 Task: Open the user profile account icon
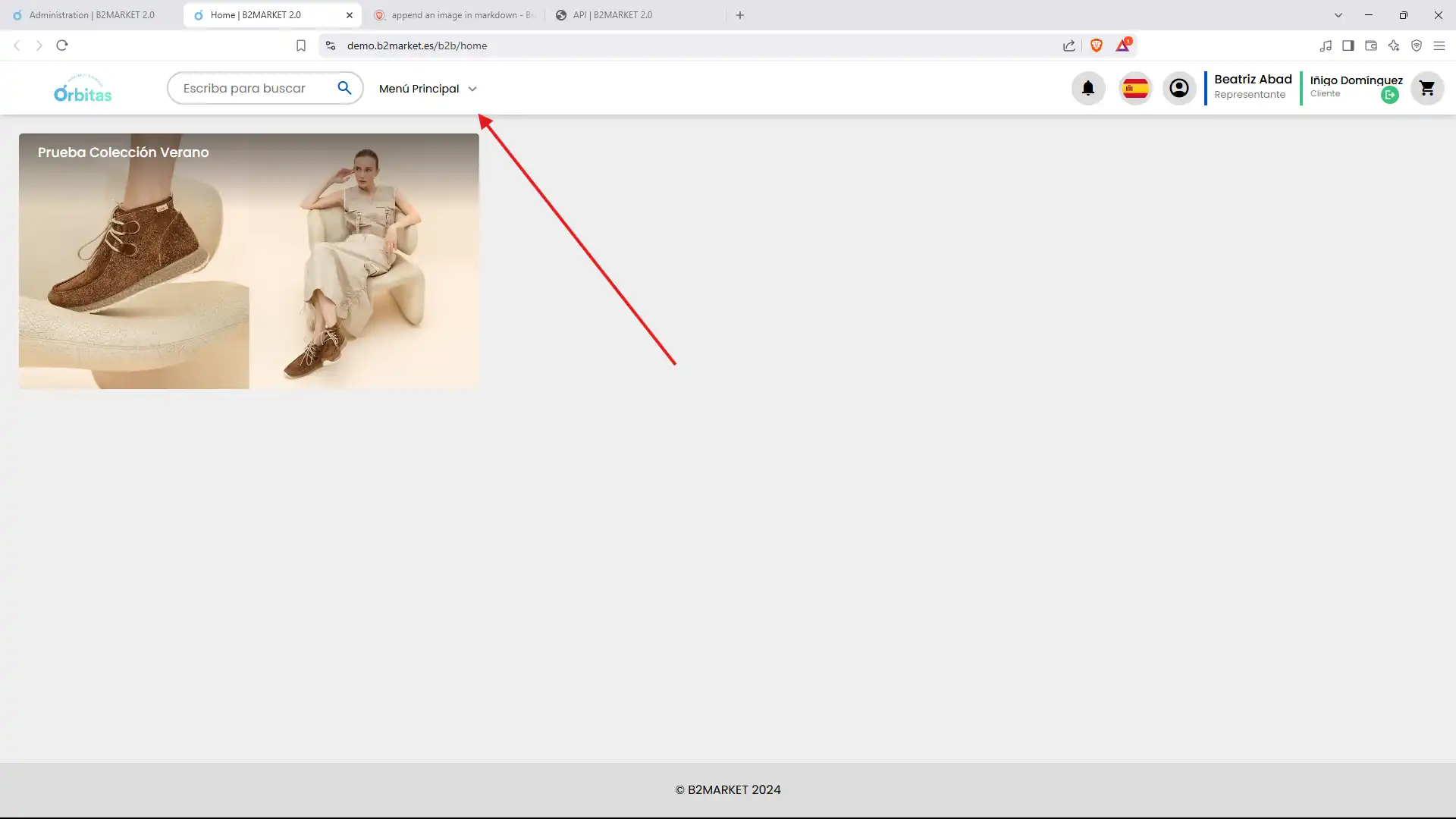tap(1178, 89)
